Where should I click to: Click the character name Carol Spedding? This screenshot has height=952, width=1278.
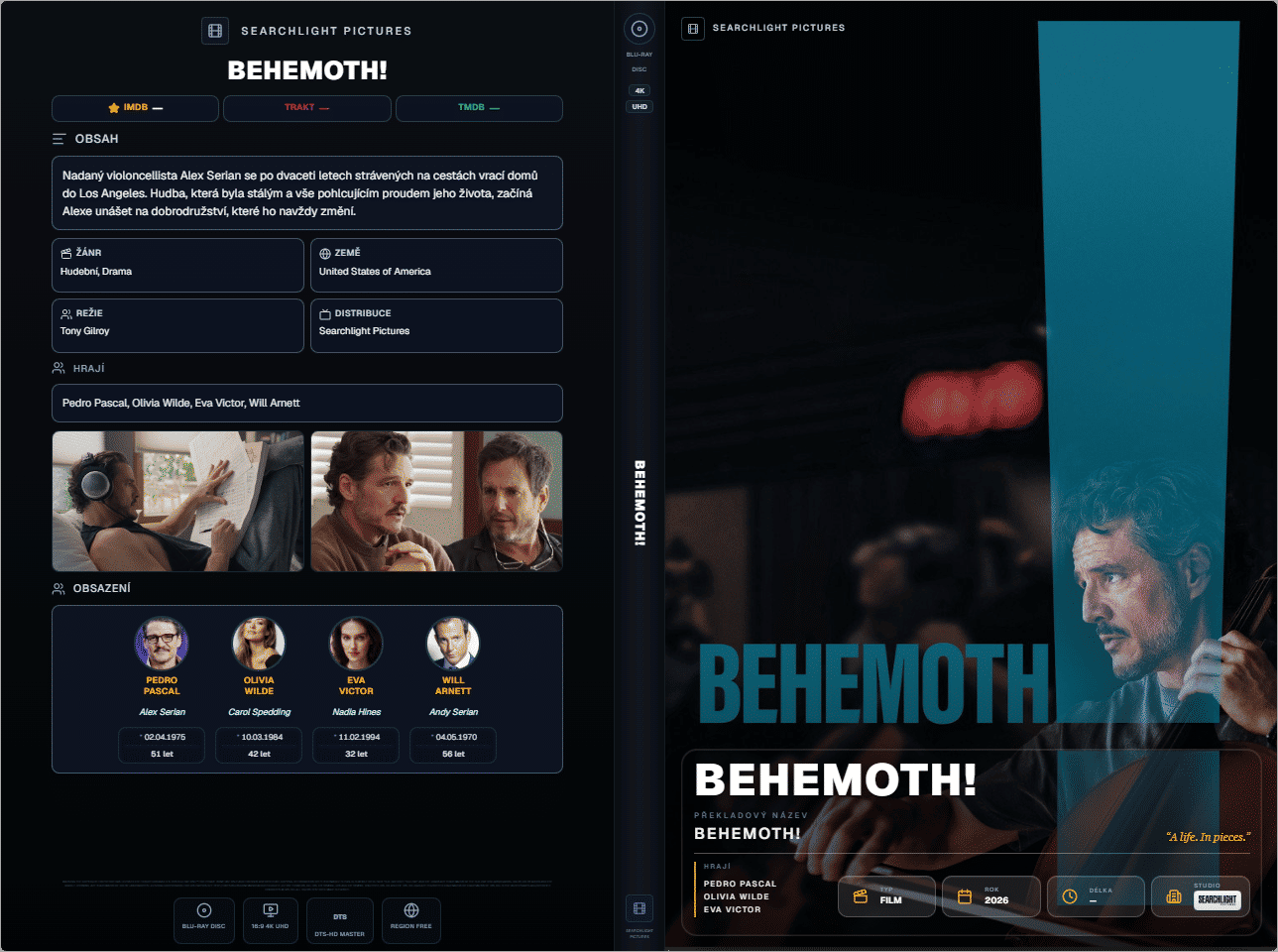point(260,712)
